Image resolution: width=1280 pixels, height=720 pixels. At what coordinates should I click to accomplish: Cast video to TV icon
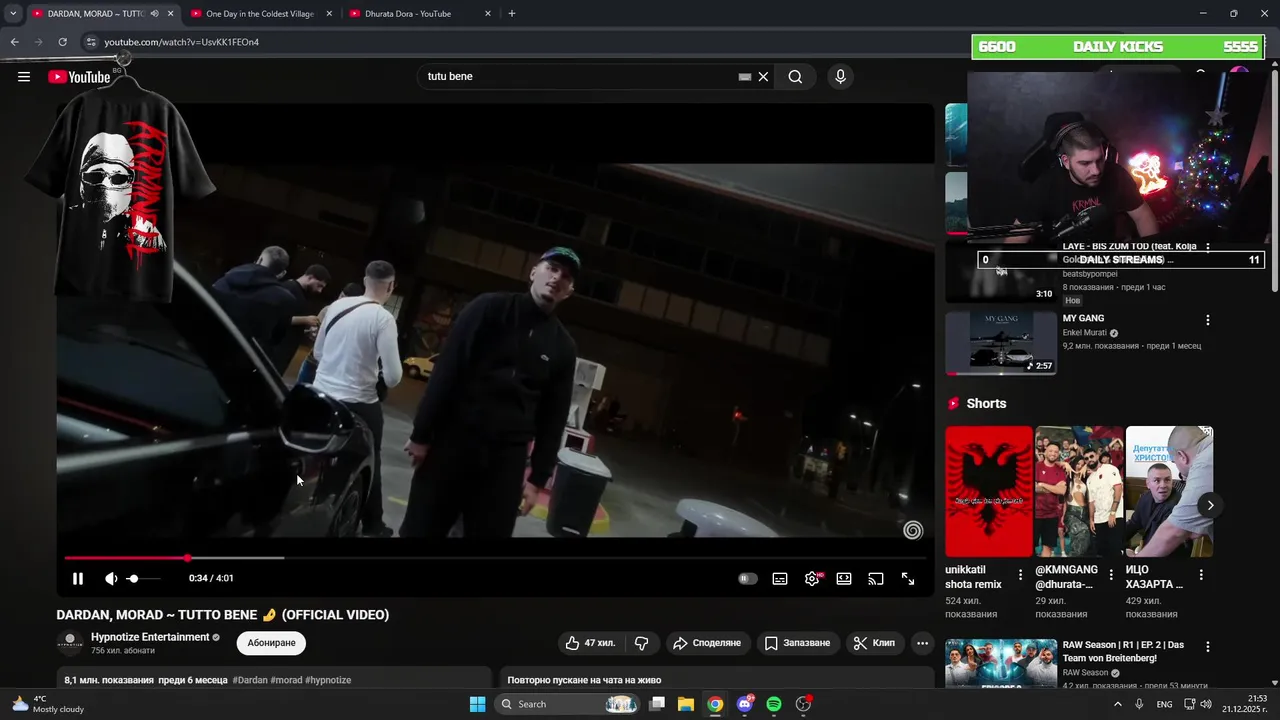coord(876,579)
